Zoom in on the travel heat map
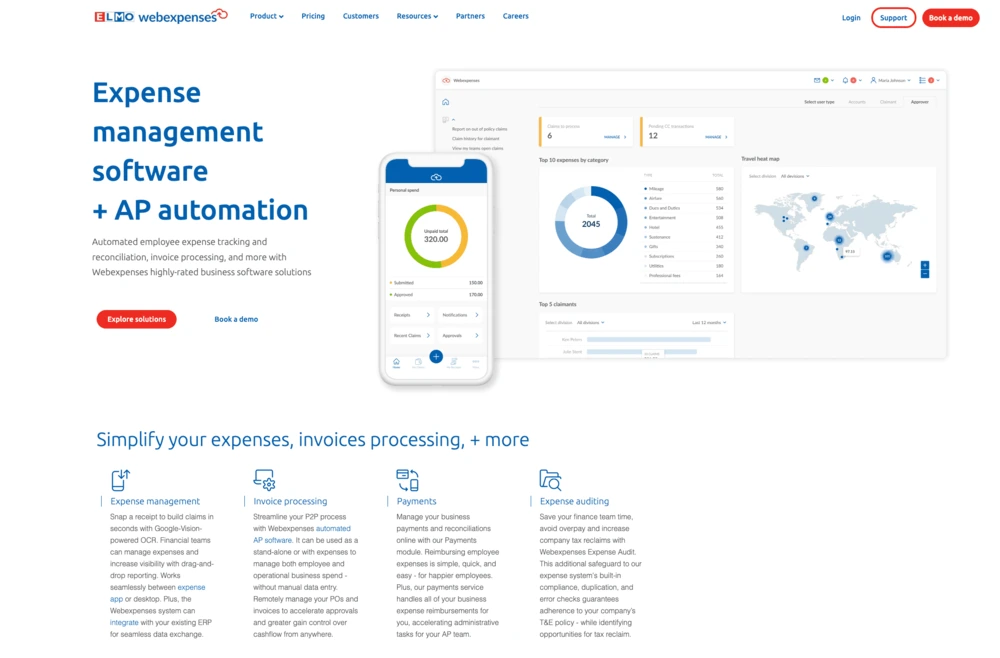1000x658 pixels. pyautogui.click(x=925, y=265)
